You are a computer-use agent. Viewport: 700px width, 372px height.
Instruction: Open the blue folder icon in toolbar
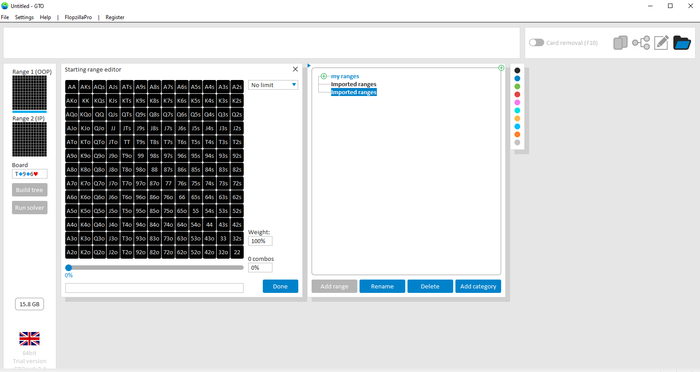click(x=682, y=43)
